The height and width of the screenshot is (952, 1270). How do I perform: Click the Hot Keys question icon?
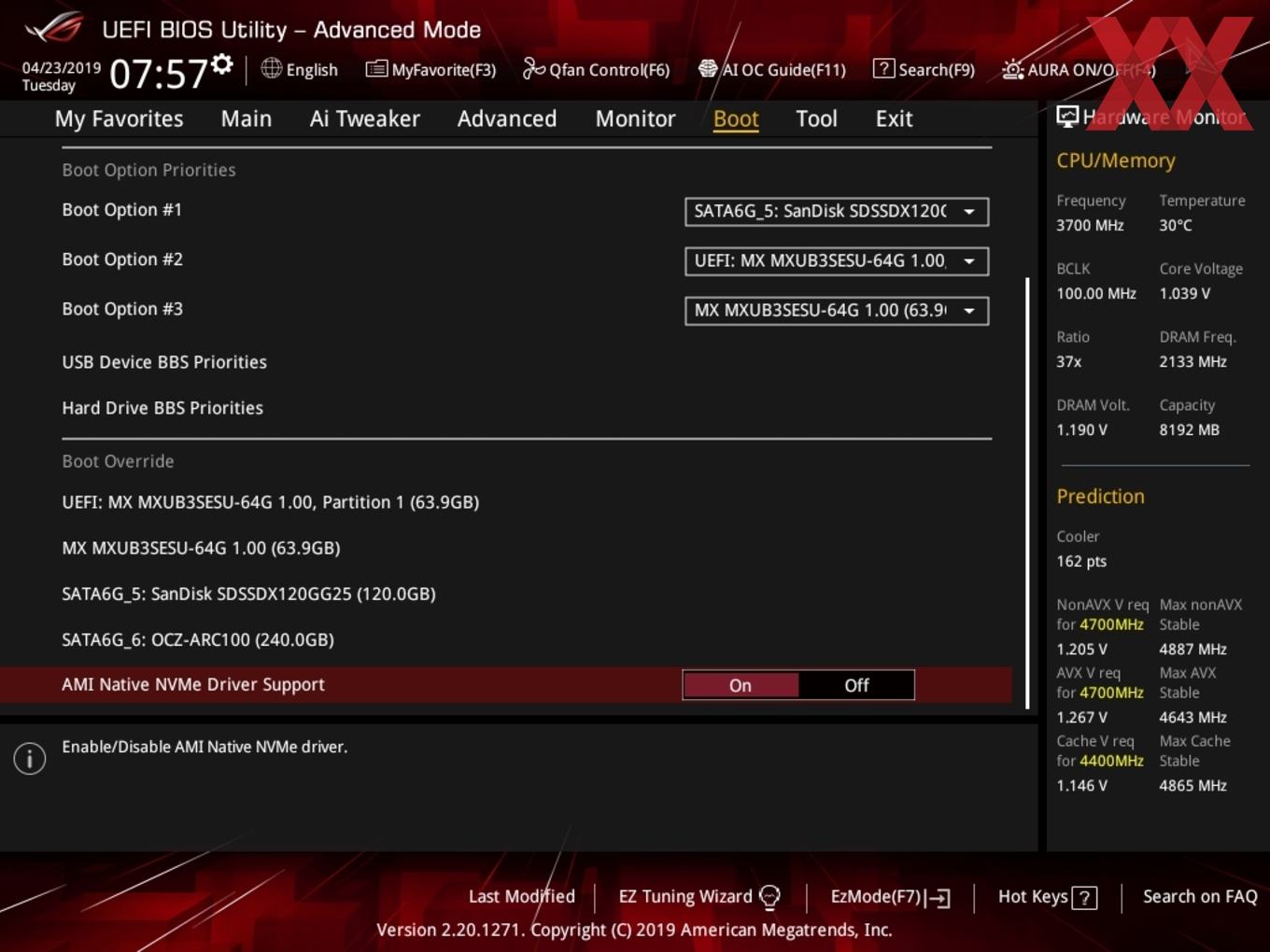(1084, 898)
